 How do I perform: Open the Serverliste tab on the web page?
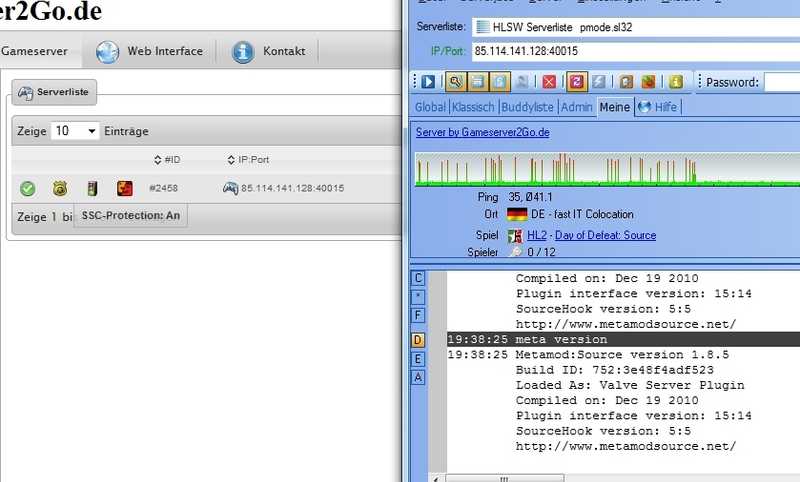(x=54, y=92)
